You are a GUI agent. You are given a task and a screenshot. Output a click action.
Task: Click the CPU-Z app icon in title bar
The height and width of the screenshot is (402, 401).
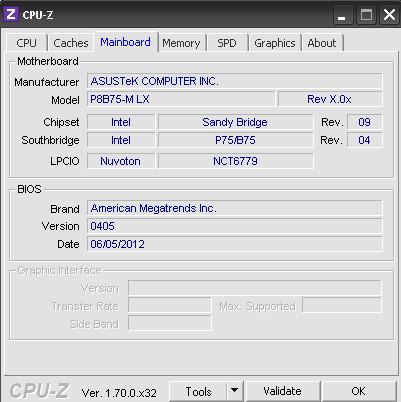[11, 14]
